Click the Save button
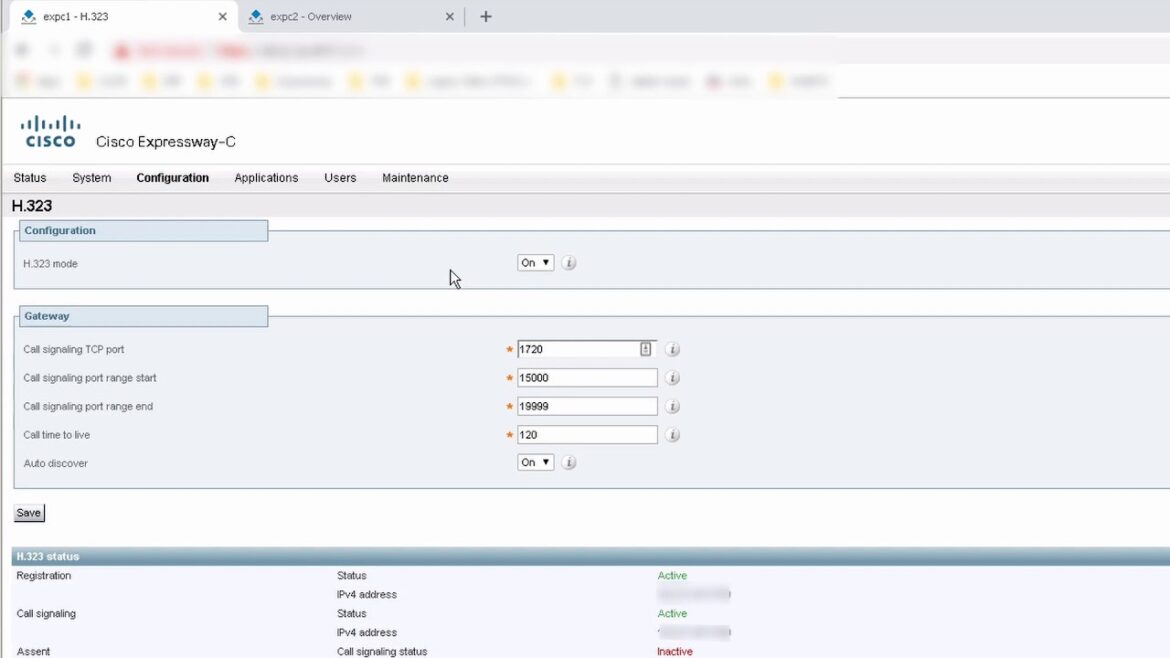This screenshot has width=1170, height=658. pos(29,513)
